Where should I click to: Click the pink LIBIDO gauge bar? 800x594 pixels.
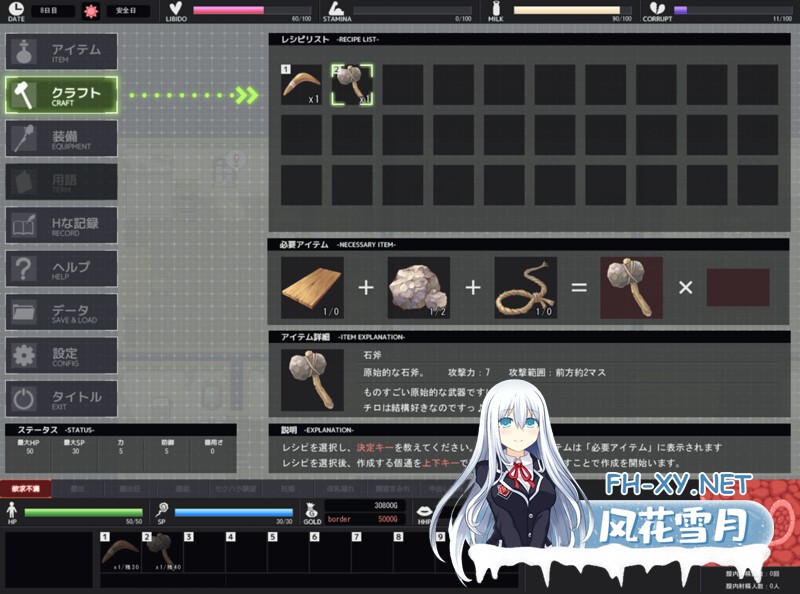(x=252, y=10)
